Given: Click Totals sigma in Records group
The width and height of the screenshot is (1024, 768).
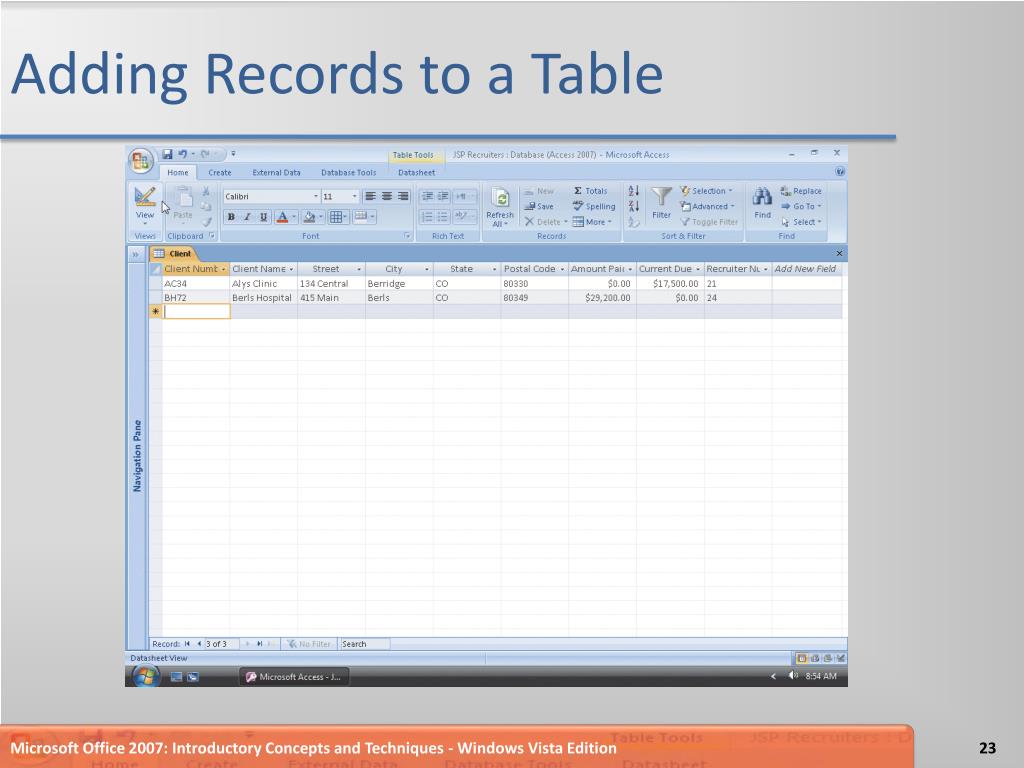Looking at the screenshot, I should tap(590, 191).
